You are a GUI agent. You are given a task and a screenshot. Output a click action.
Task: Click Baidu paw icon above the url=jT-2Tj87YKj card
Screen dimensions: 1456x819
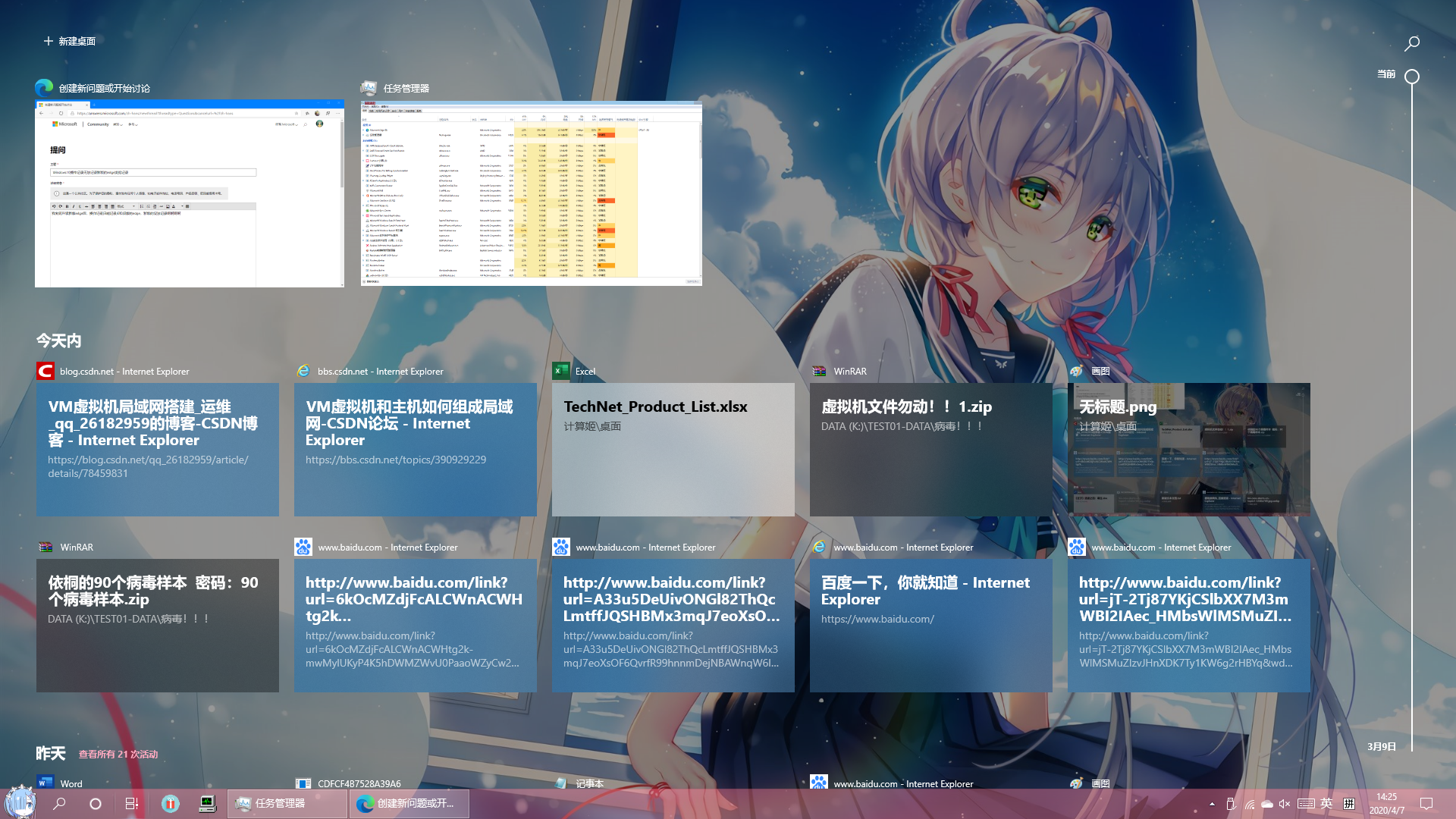pos(1077,547)
